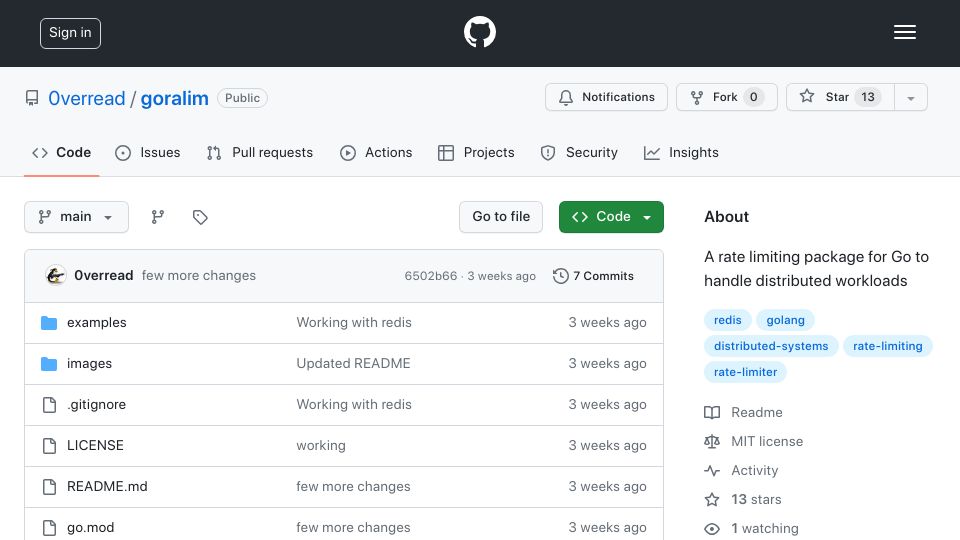Click the images folder icon

coord(49,364)
